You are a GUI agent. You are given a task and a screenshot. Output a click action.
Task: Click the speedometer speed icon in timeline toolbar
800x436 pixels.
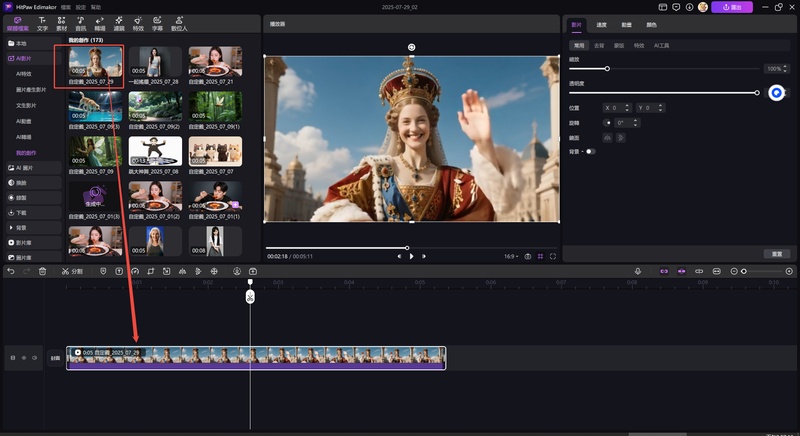(135, 271)
